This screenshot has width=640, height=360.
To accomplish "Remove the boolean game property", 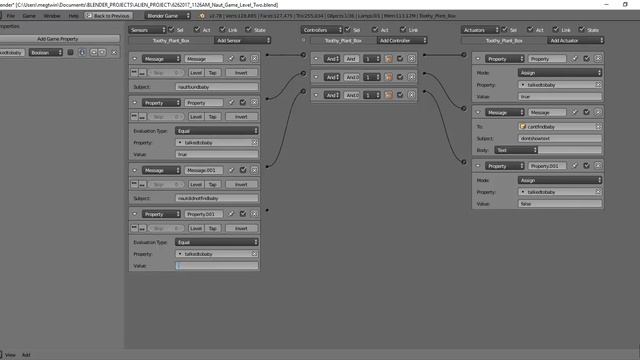I will (114, 52).
